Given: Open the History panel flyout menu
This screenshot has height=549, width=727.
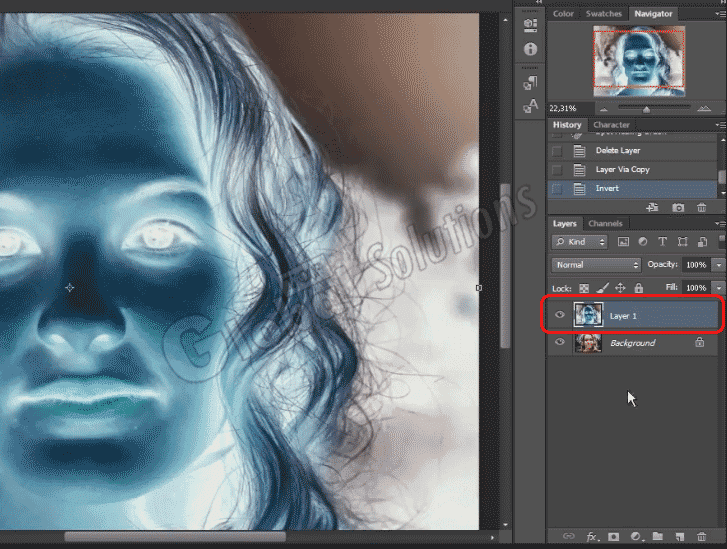Looking at the screenshot, I should pos(720,125).
